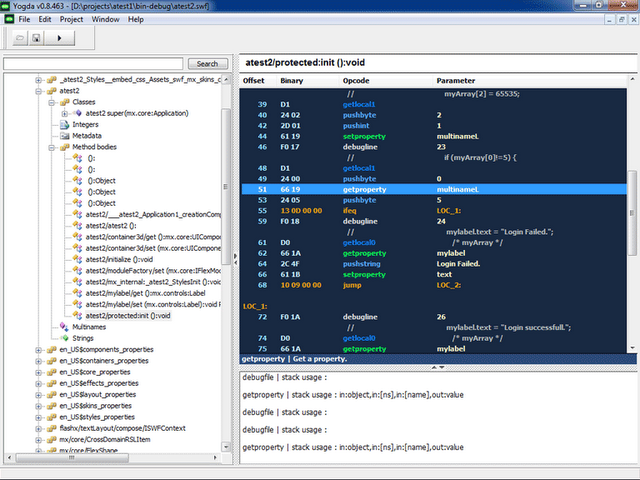Expand the atest2 super class entry
This screenshot has width=640, height=480.
coord(65,114)
